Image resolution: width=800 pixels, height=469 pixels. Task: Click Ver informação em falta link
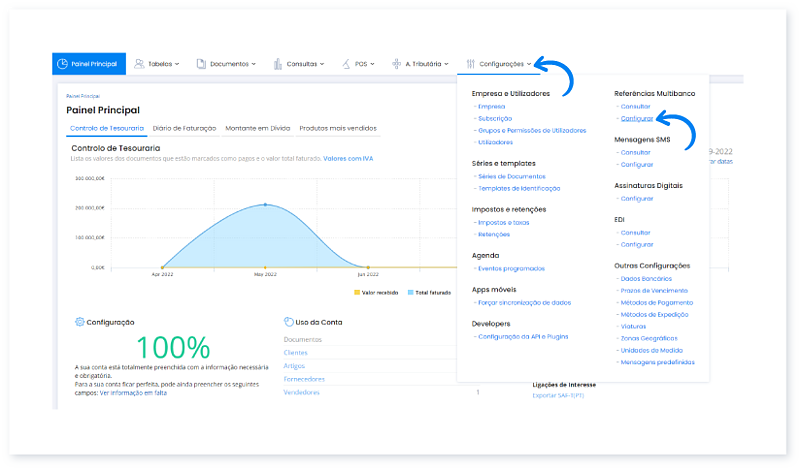(x=133, y=393)
